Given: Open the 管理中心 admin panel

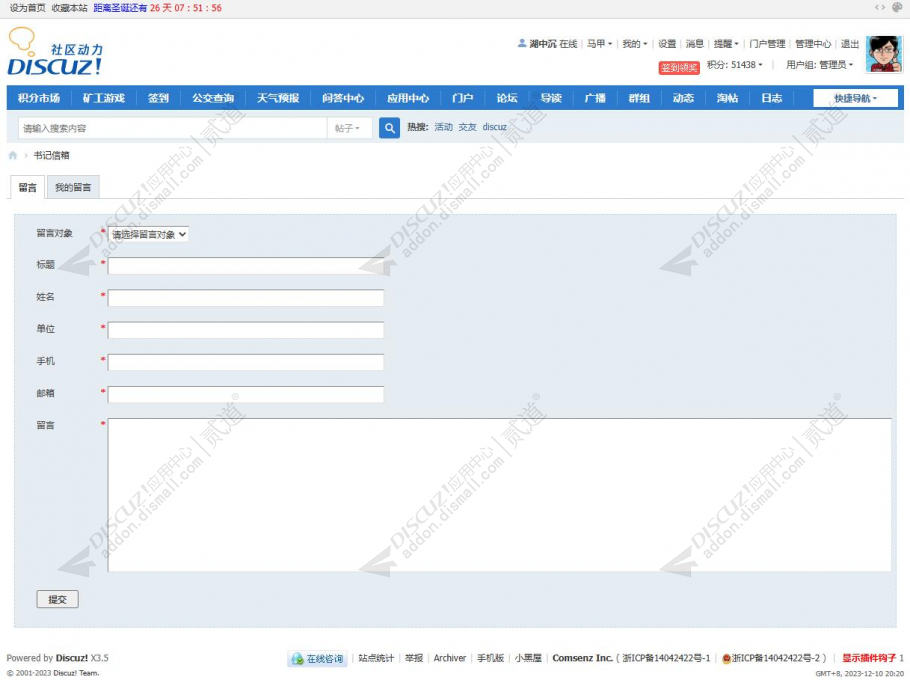Looking at the screenshot, I should [816, 43].
